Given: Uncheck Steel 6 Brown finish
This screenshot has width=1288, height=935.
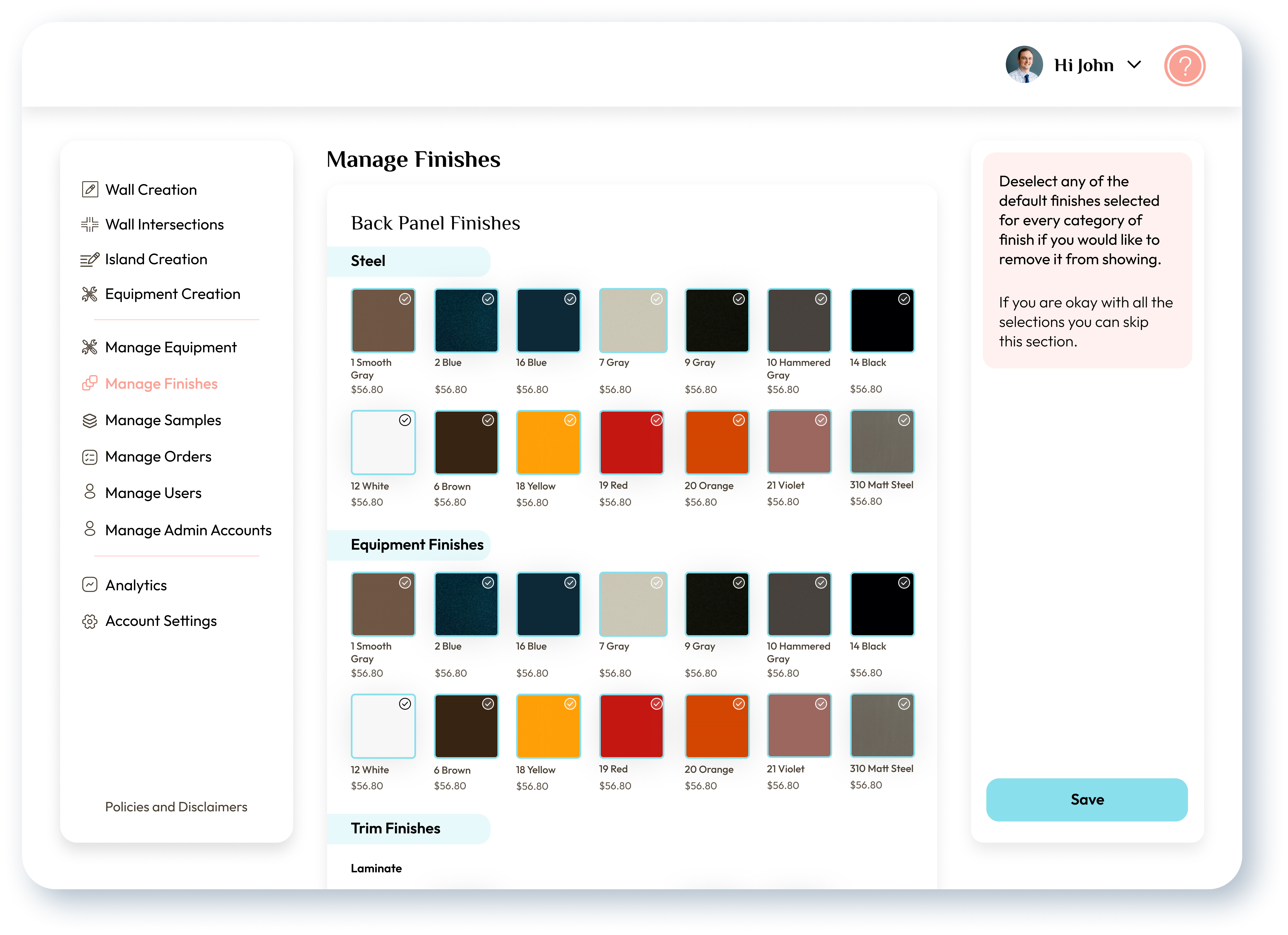Looking at the screenshot, I should pos(488,420).
